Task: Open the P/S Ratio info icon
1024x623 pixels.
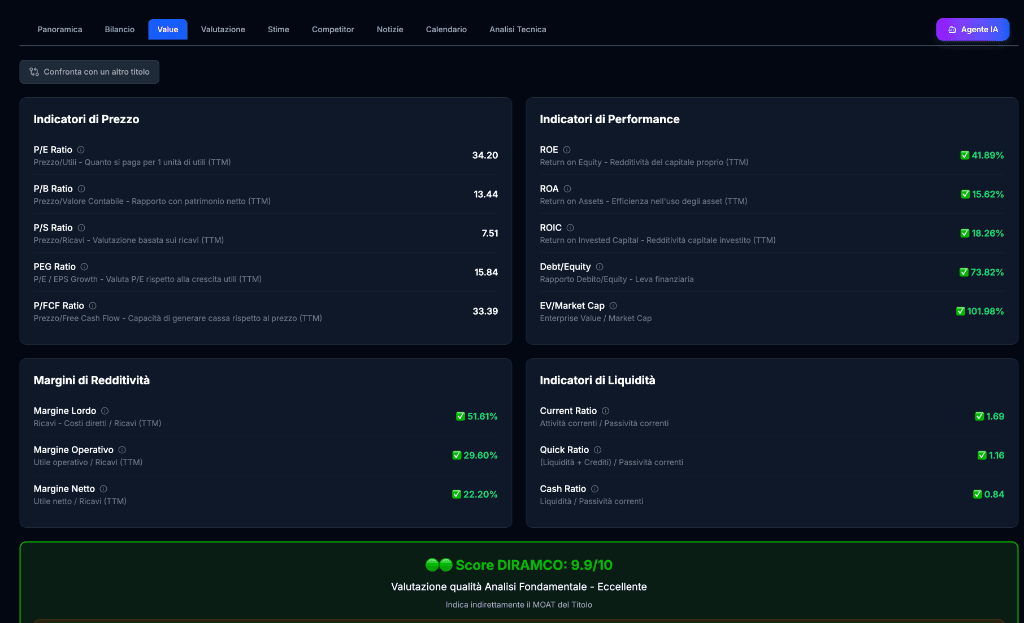Action: [x=82, y=228]
